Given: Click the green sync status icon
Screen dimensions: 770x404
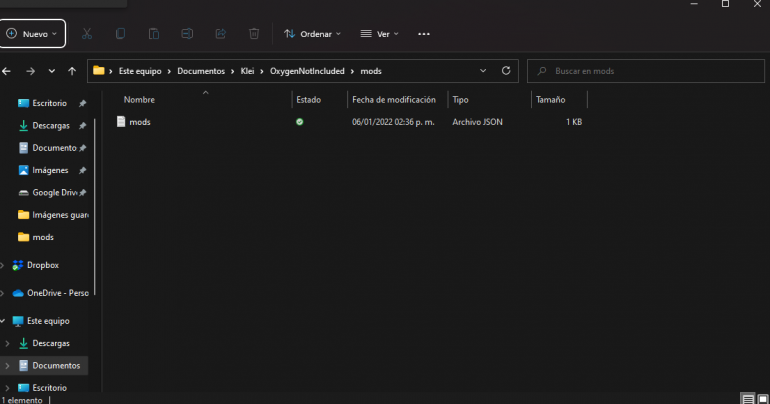Looking at the screenshot, I should coord(300,122).
